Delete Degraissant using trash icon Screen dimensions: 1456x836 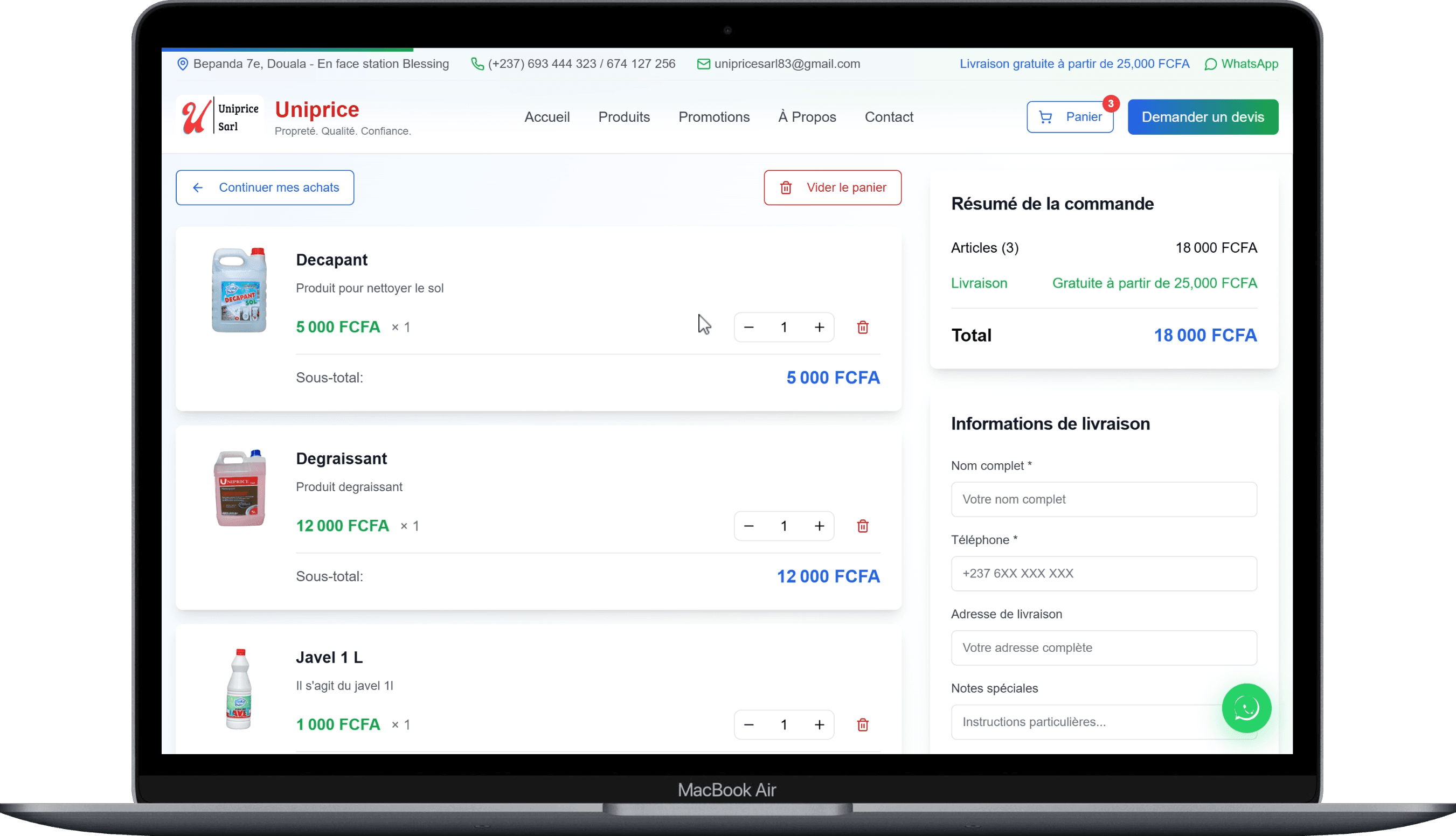pyautogui.click(x=862, y=526)
